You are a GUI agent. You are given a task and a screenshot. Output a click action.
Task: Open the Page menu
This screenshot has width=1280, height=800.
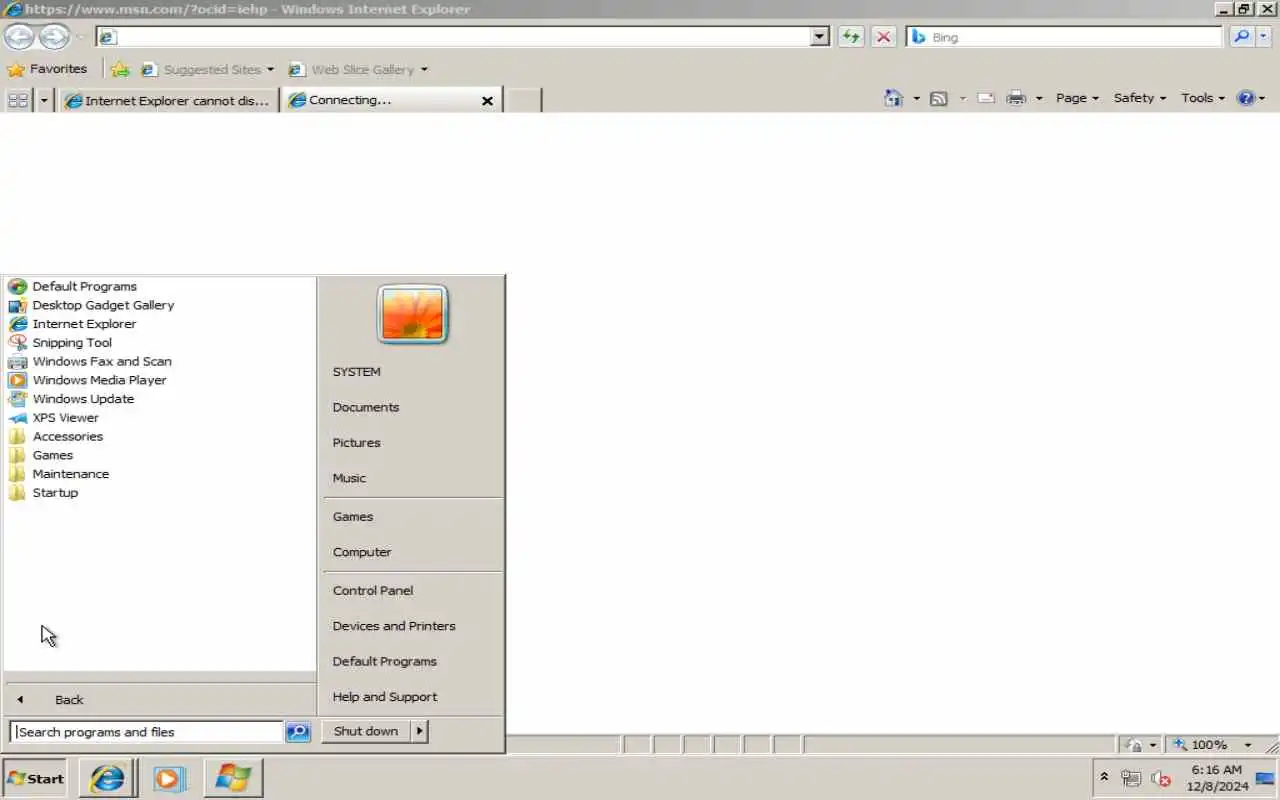[1077, 98]
